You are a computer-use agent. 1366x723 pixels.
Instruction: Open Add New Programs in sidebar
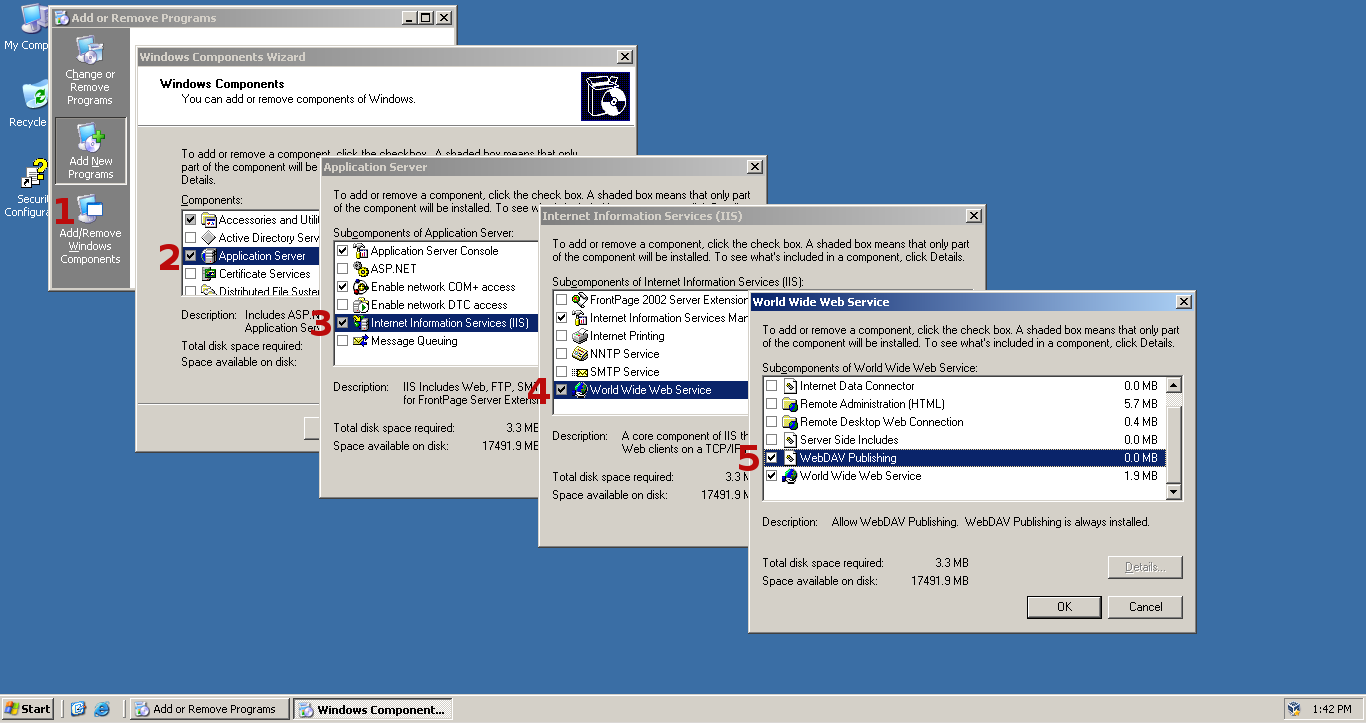[x=91, y=151]
